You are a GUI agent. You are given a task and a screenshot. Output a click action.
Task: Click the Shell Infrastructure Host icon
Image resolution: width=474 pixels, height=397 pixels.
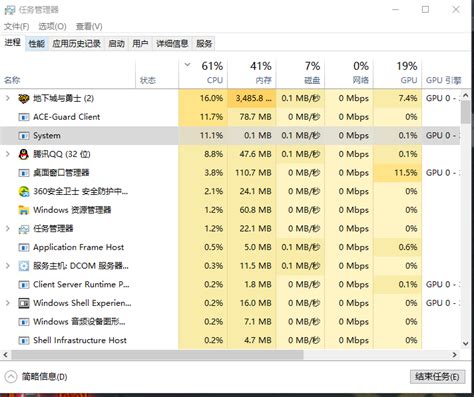click(24, 341)
